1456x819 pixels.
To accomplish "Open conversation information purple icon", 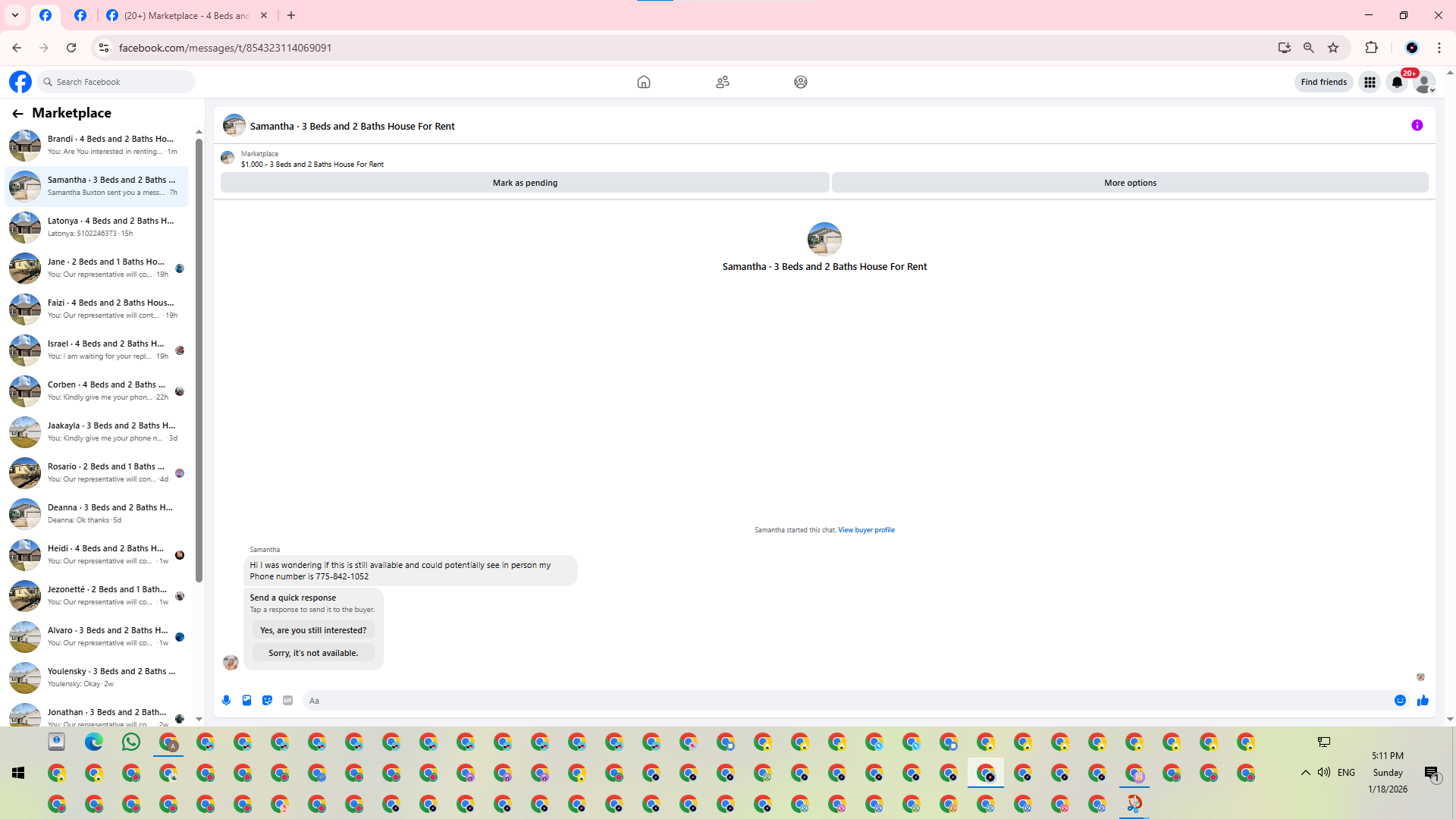I will [1417, 126].
